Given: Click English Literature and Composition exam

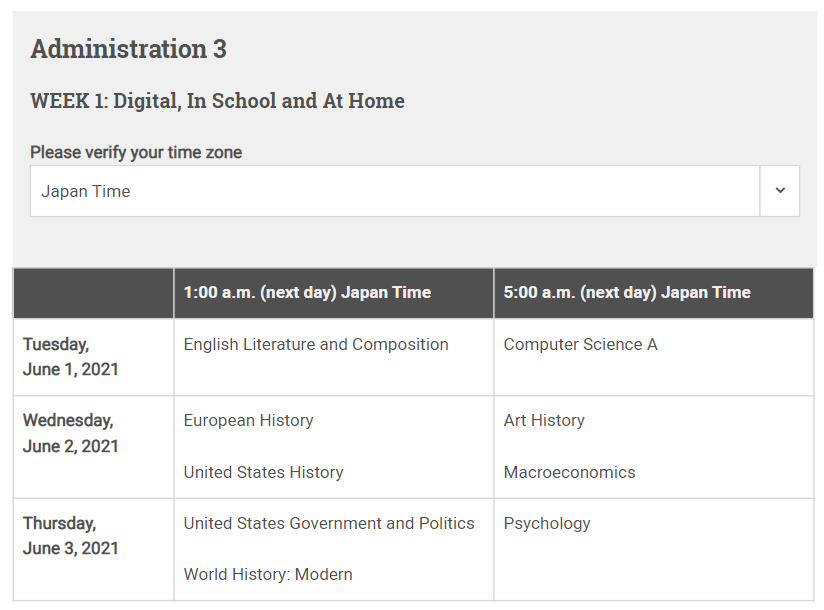Looking at the screenshot, I should 316,344.
